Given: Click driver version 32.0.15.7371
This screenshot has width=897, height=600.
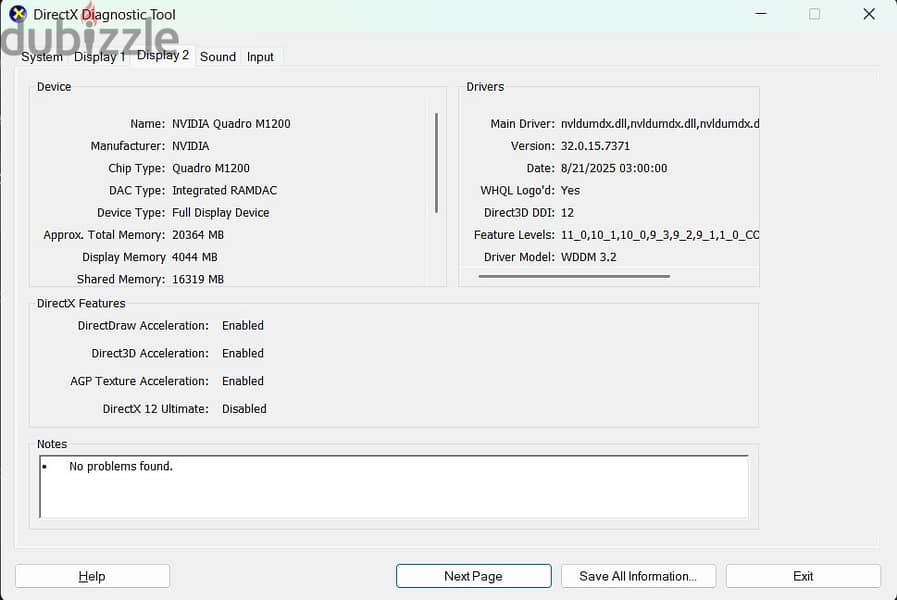Looking at the screenshot, I should click(x=595, y=146).
